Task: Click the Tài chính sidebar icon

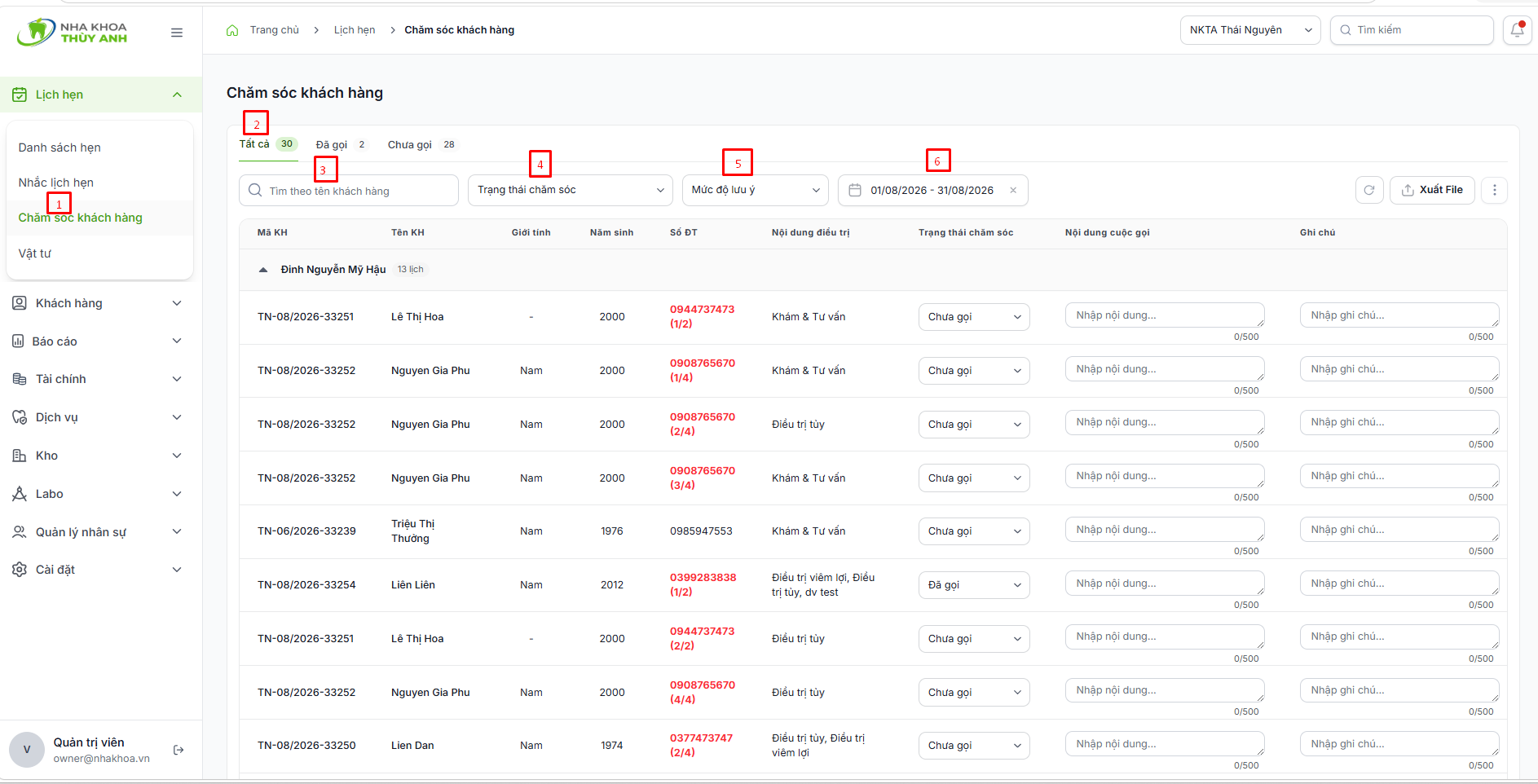Action: pyautogui.click(x=20, y=379)
